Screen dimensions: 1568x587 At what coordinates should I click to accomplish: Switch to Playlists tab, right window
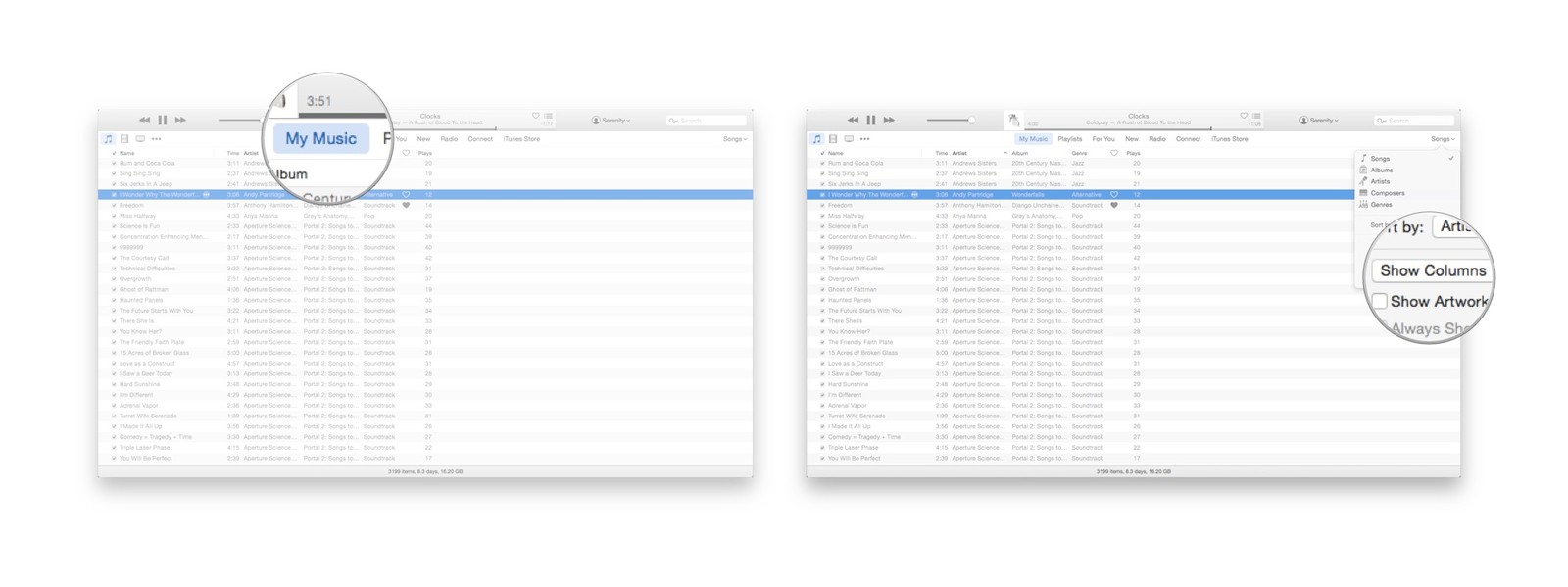point(1070,139)
